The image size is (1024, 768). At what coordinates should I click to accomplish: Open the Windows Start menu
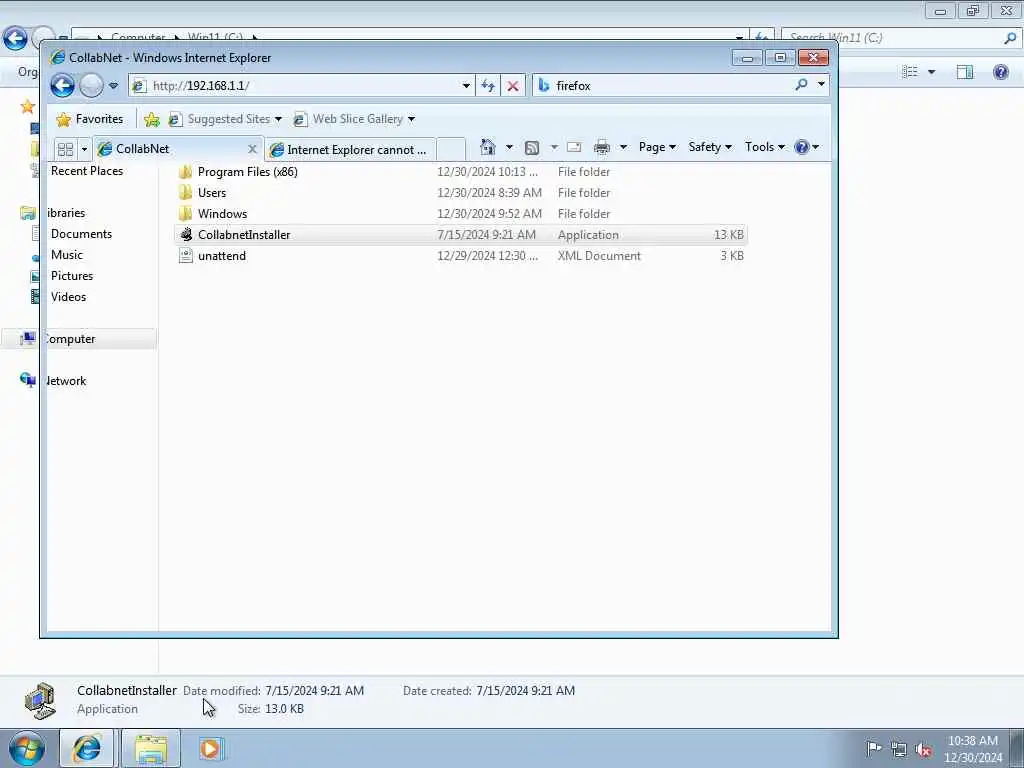(27, 748)
